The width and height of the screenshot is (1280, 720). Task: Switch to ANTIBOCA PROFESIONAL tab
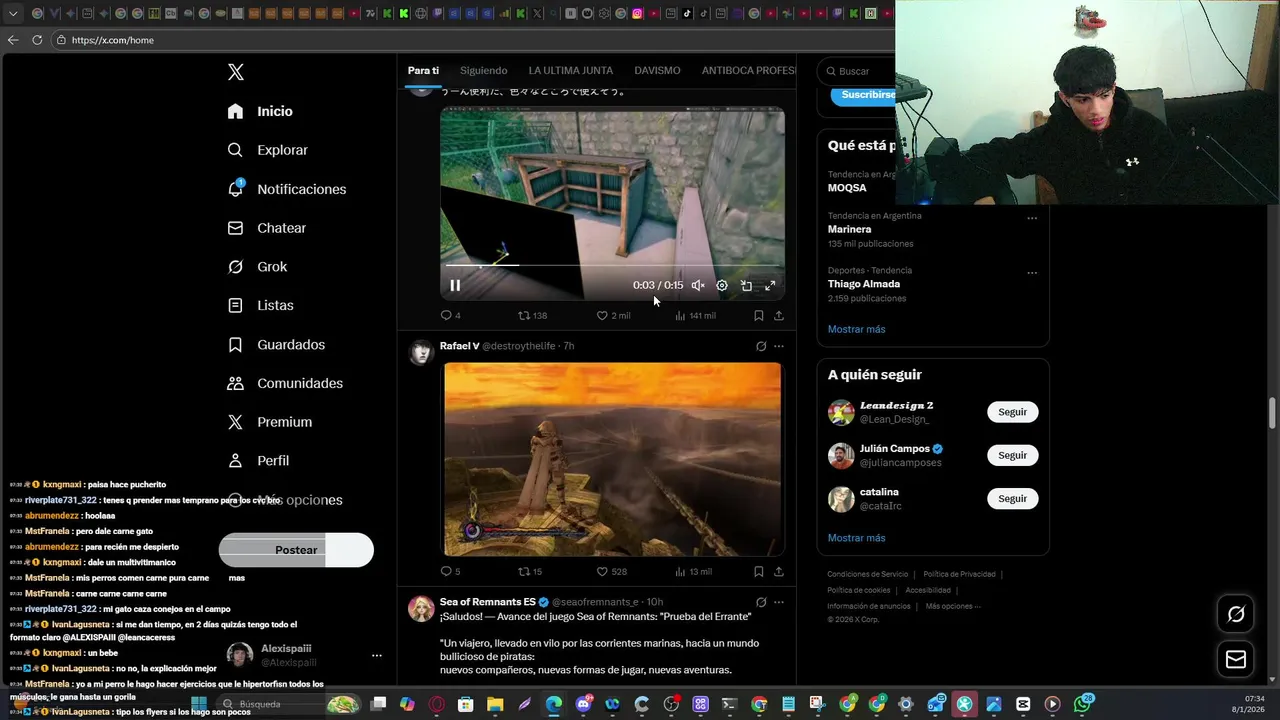point(749,71)
